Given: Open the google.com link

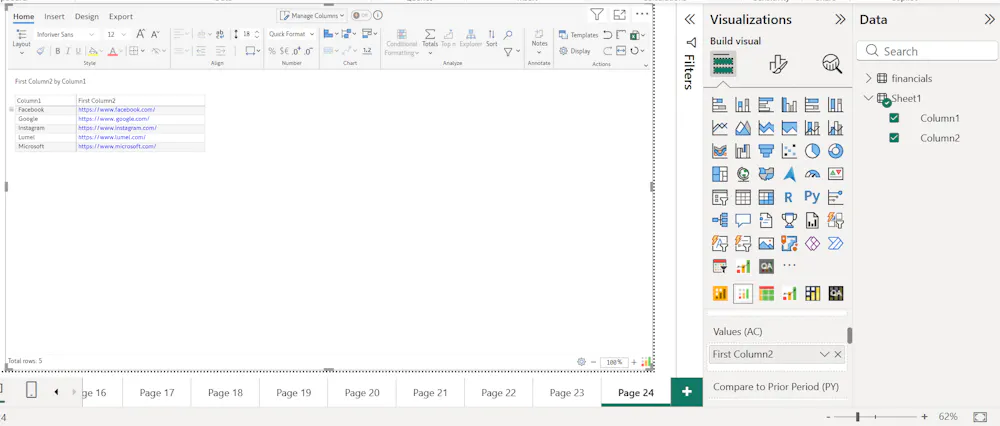Looking at the screenshot, I should pos(114,119).
